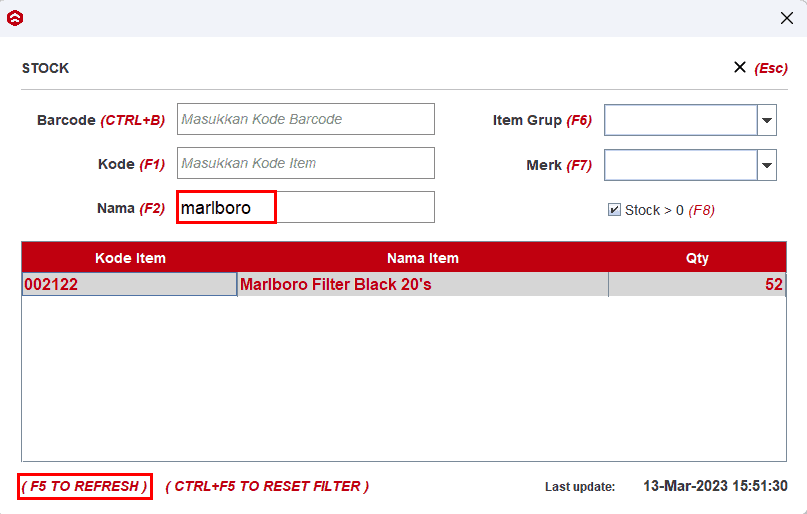Image resolution: width=807 pixels, height=514 pixels.
Task: Click the red app logo in title bar
Action: pos(15,18)
